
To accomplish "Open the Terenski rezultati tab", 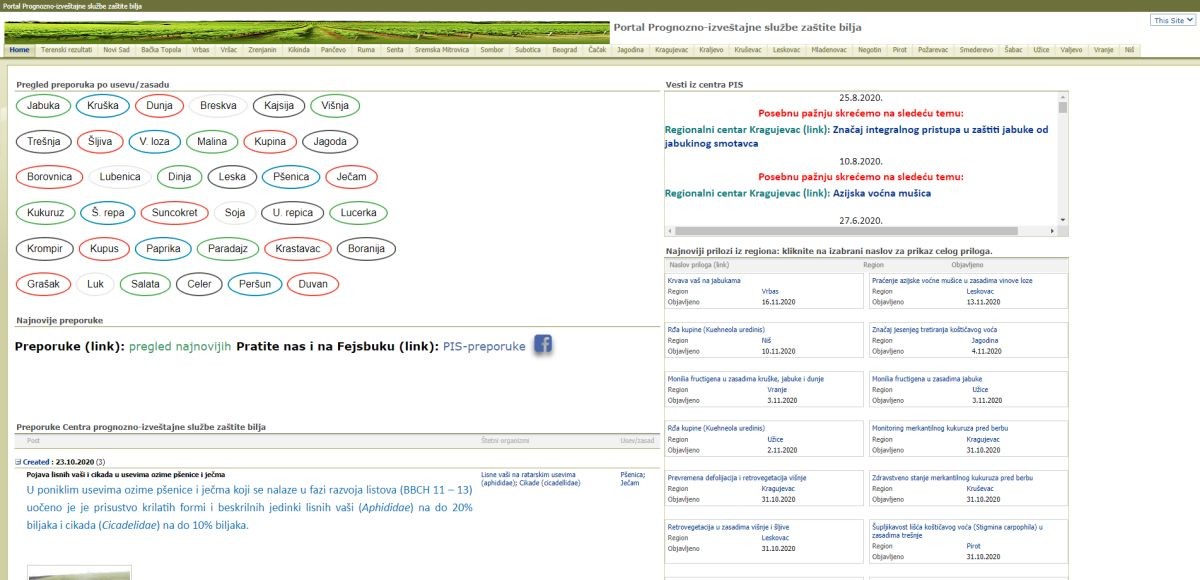I will coord(67,49).
